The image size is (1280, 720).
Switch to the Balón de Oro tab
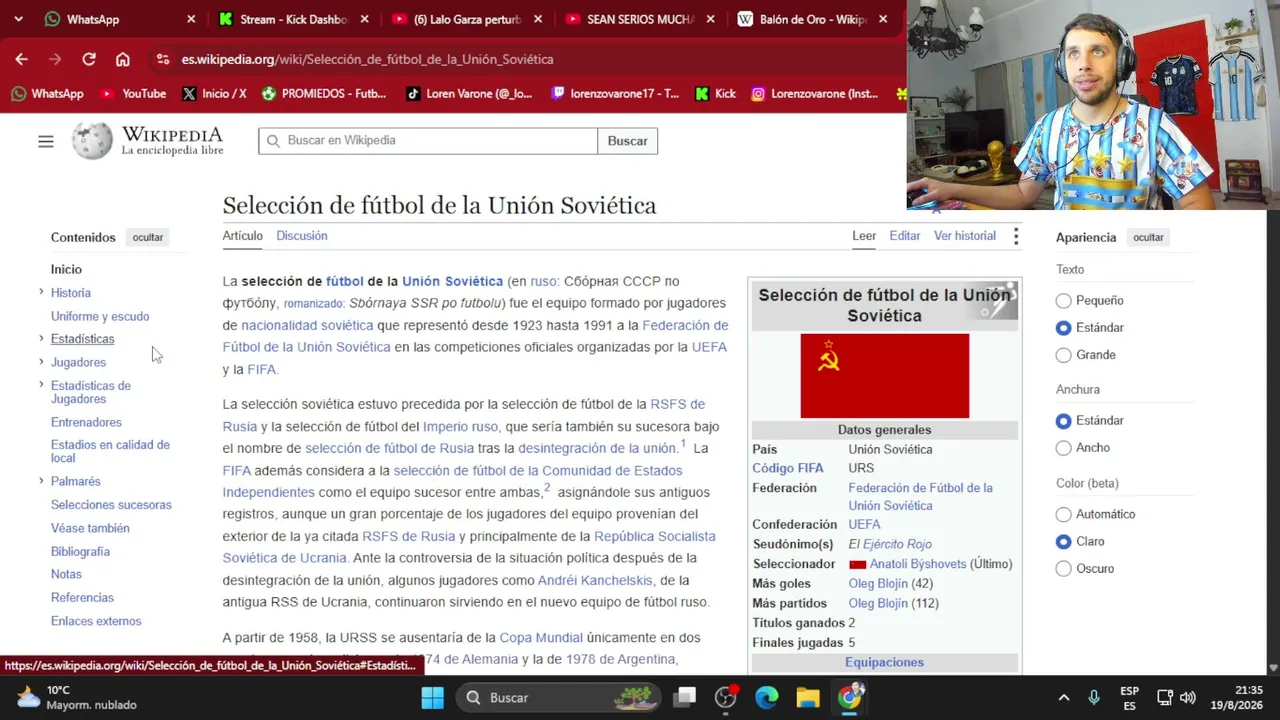tap(814, 19)
